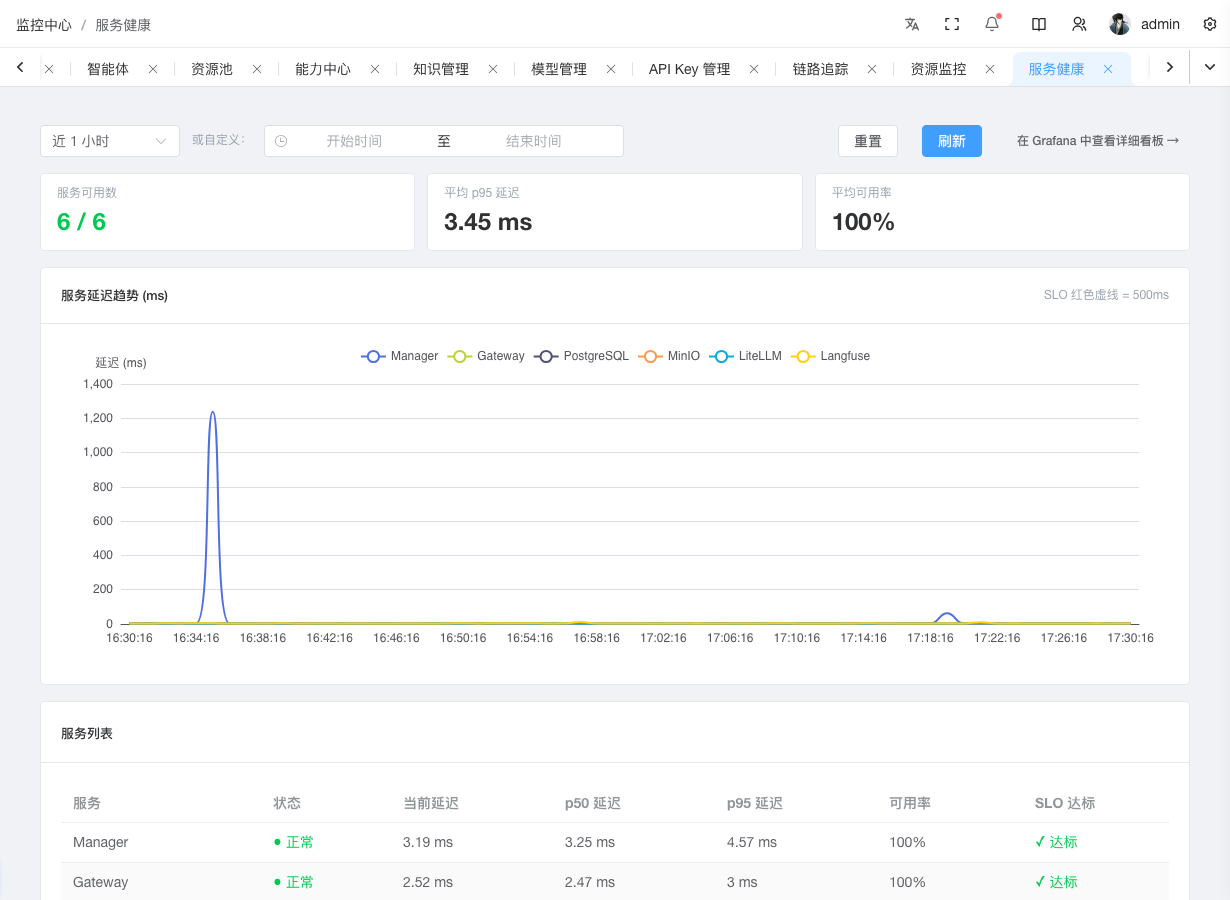Click the 当前延迟 column header

click(431, 803)
